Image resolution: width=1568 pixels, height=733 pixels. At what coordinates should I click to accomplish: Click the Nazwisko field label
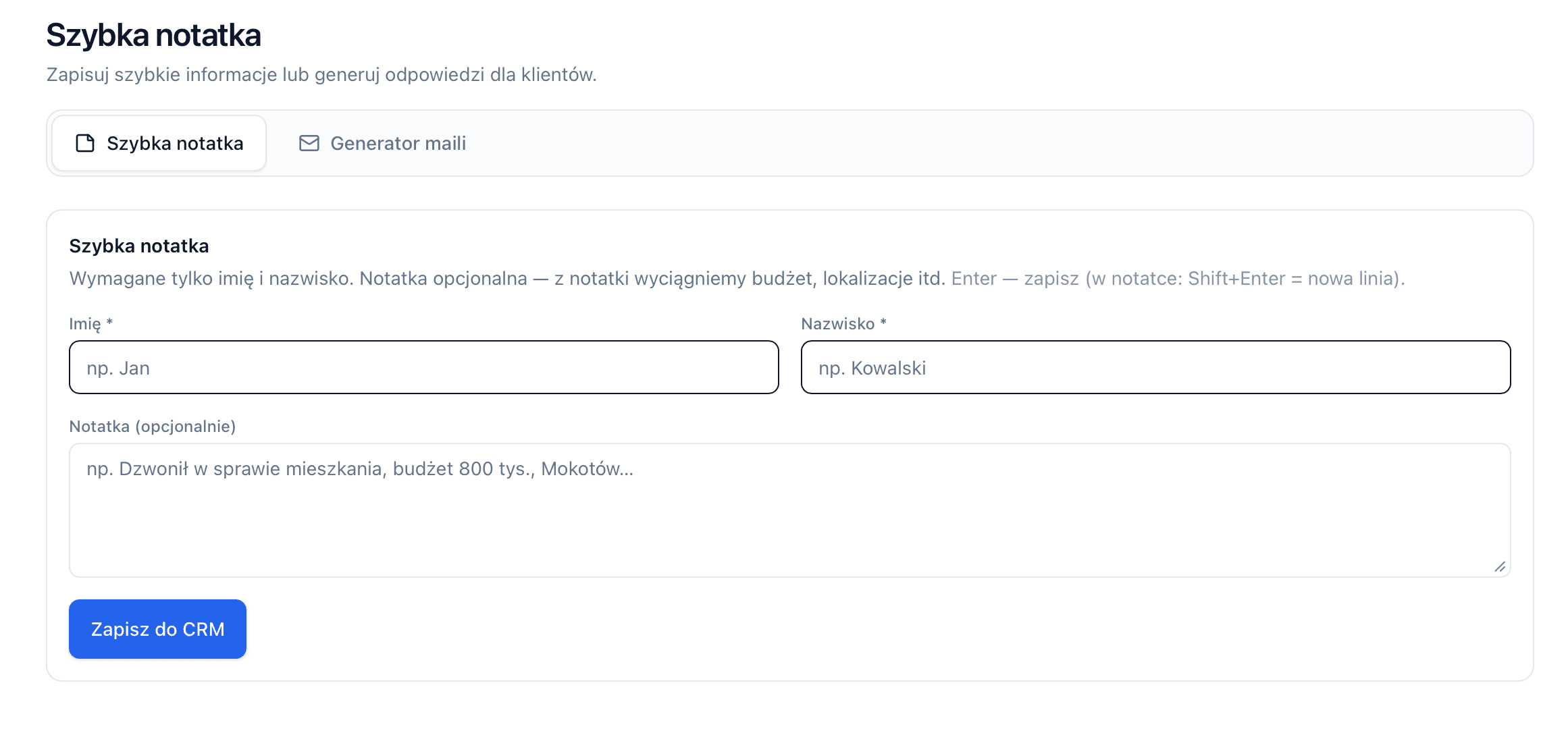pos(837,324)
